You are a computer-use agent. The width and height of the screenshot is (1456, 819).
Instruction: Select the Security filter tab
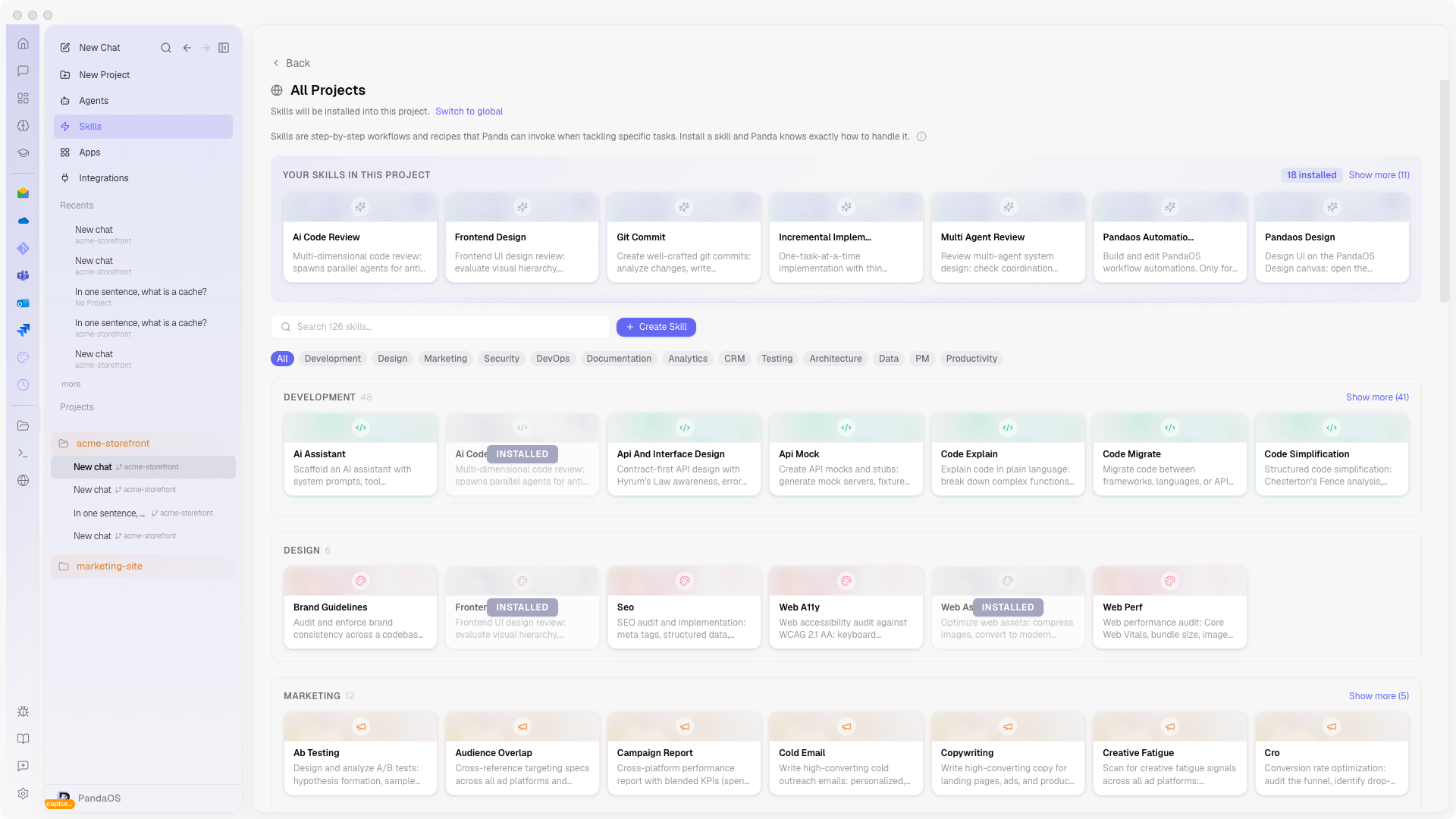coord(501,359)
